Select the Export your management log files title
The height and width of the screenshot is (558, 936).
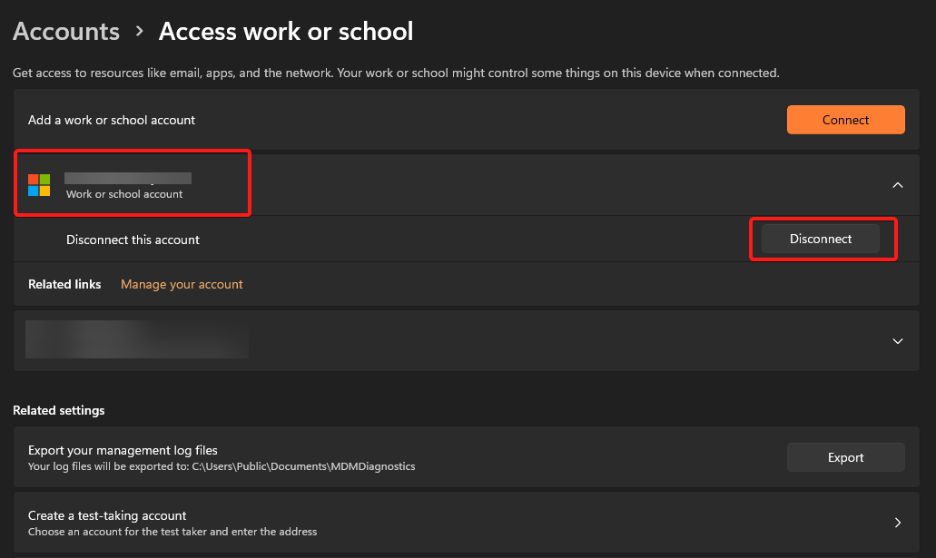pyautogui.click(x=123, y=450)
